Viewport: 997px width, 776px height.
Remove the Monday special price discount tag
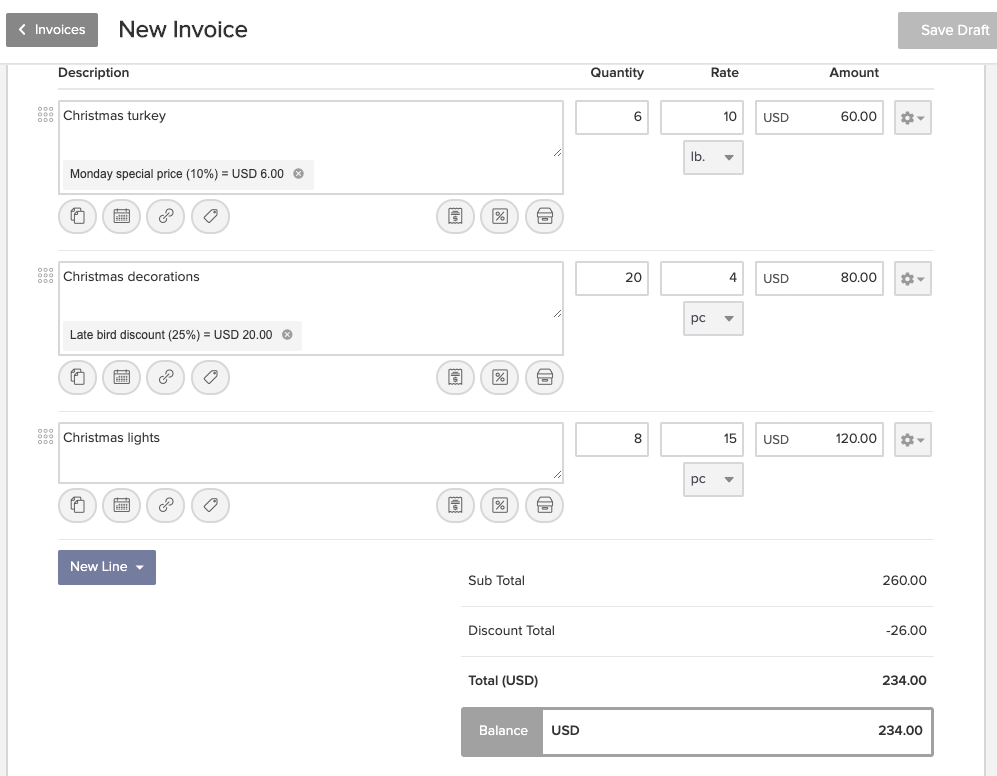point(298,174)
